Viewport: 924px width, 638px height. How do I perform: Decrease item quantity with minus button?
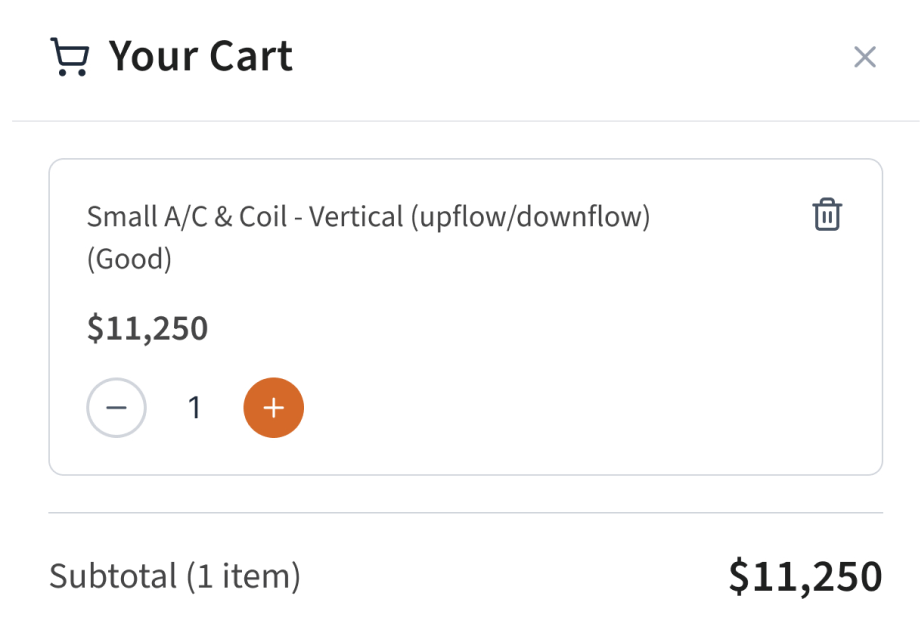117,408
